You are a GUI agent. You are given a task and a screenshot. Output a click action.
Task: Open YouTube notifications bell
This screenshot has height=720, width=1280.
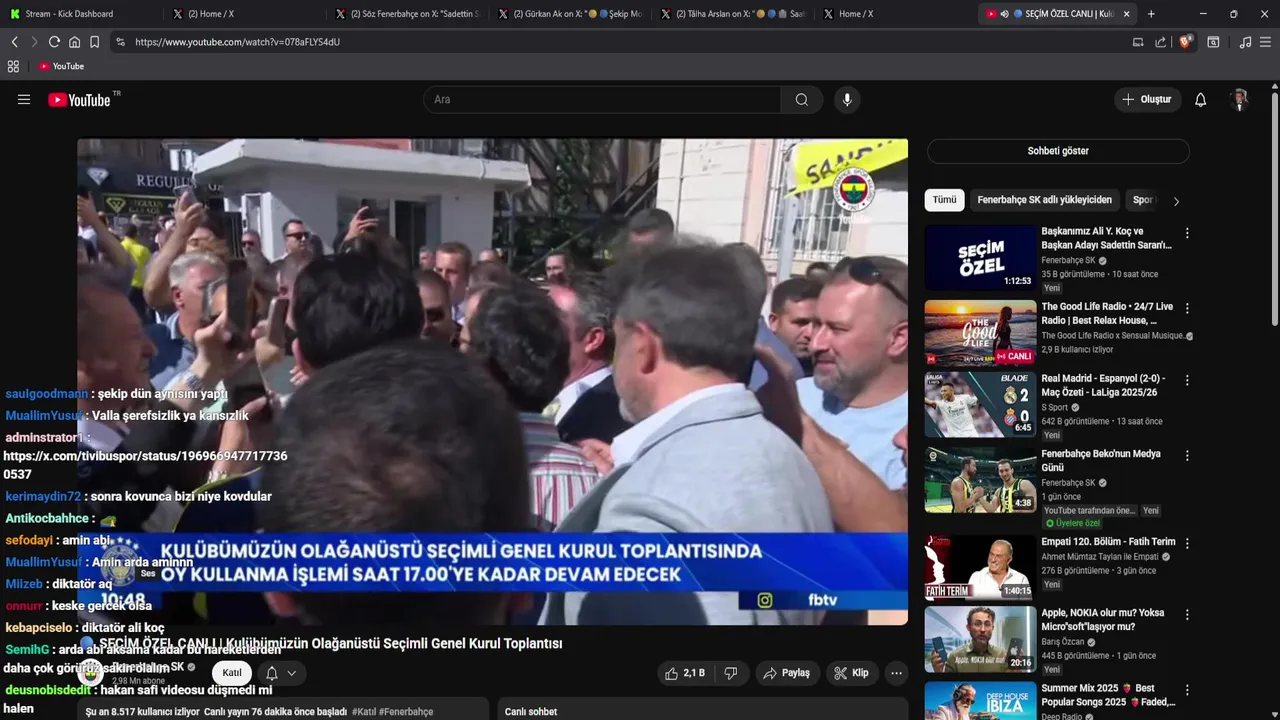tap(1201, 100)
